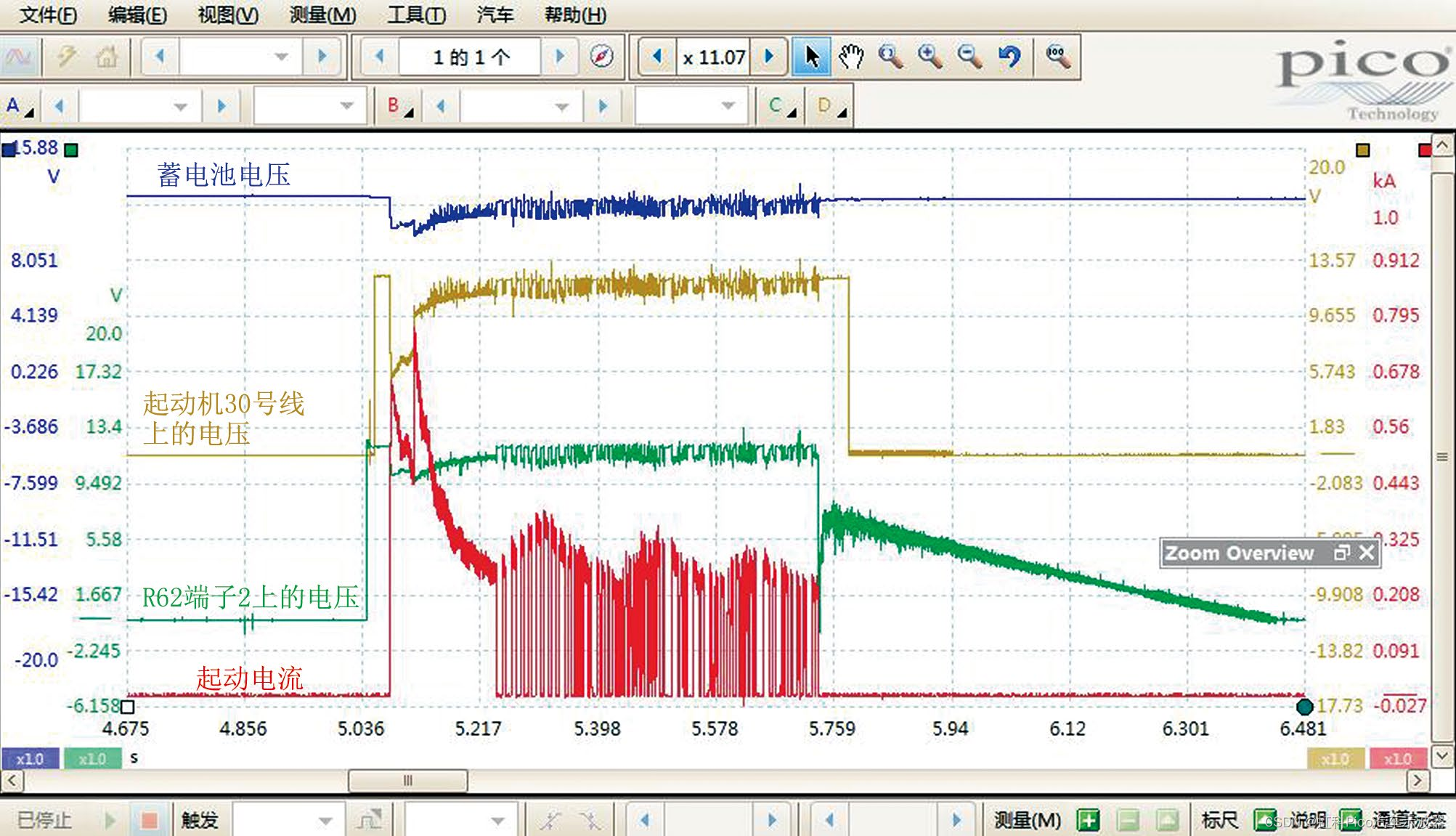This screenshot has height=836, width=1456.
Task: Open the 测量(M) menu in the menu bar
Action: (322, 15)
